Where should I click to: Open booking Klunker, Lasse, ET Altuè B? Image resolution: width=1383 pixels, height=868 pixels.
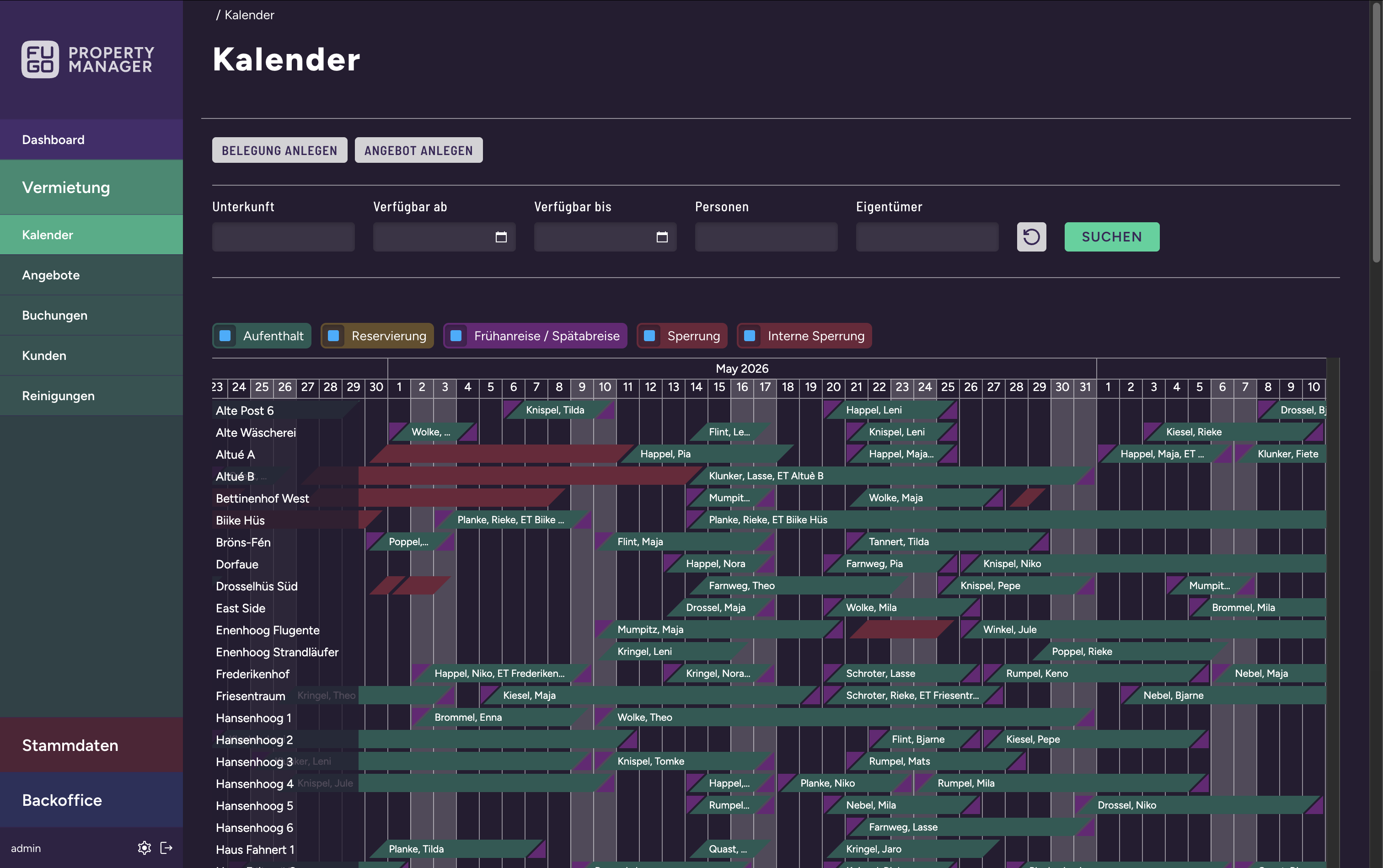click(x=890, y=476)
